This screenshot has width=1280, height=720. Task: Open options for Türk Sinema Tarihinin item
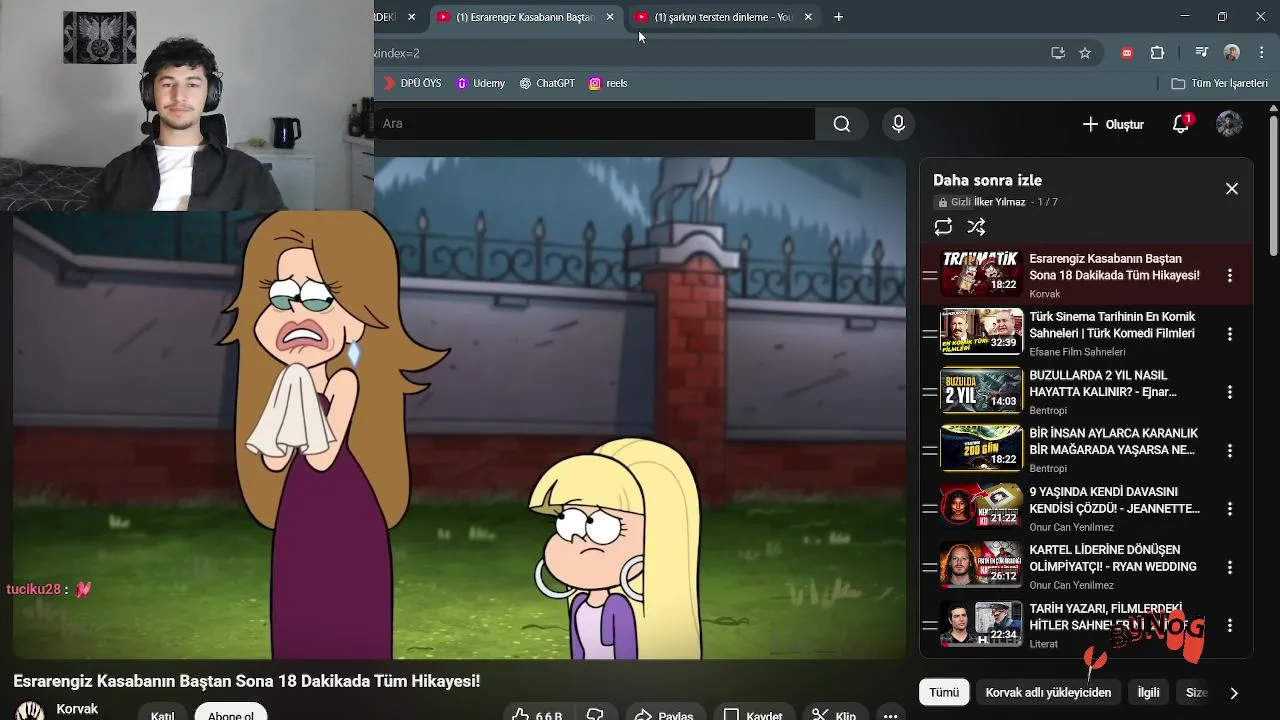(1230, 334)
